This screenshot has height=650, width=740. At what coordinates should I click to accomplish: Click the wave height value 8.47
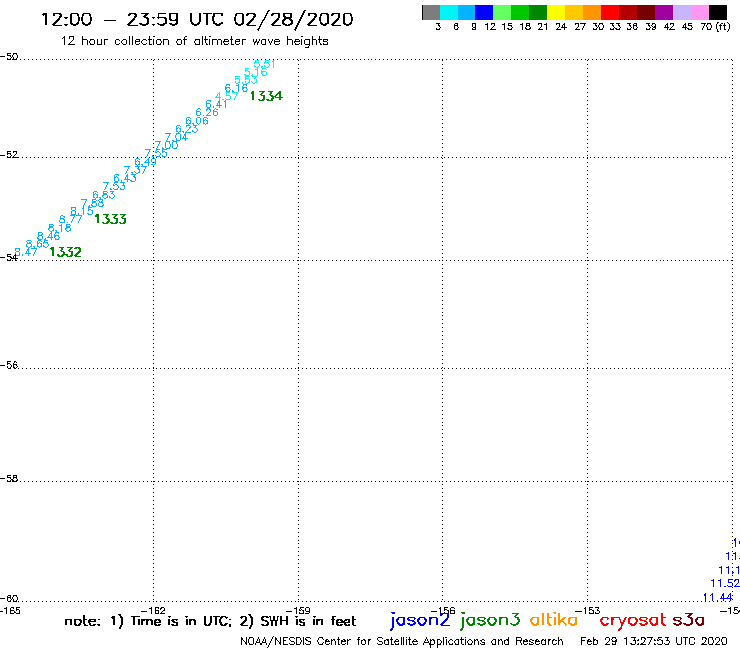click(26, 252)
